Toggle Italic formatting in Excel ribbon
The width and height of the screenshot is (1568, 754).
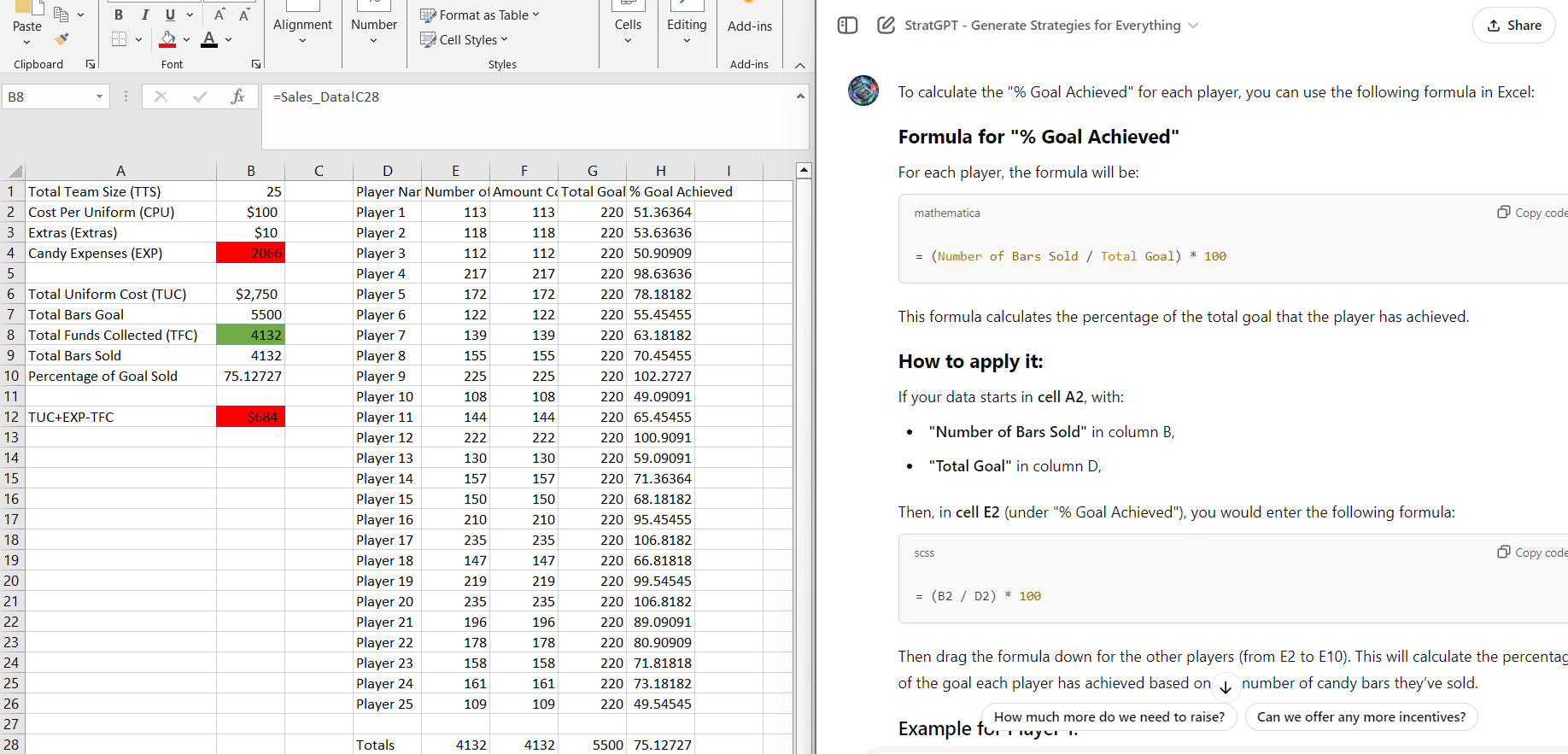coord(145,15)
